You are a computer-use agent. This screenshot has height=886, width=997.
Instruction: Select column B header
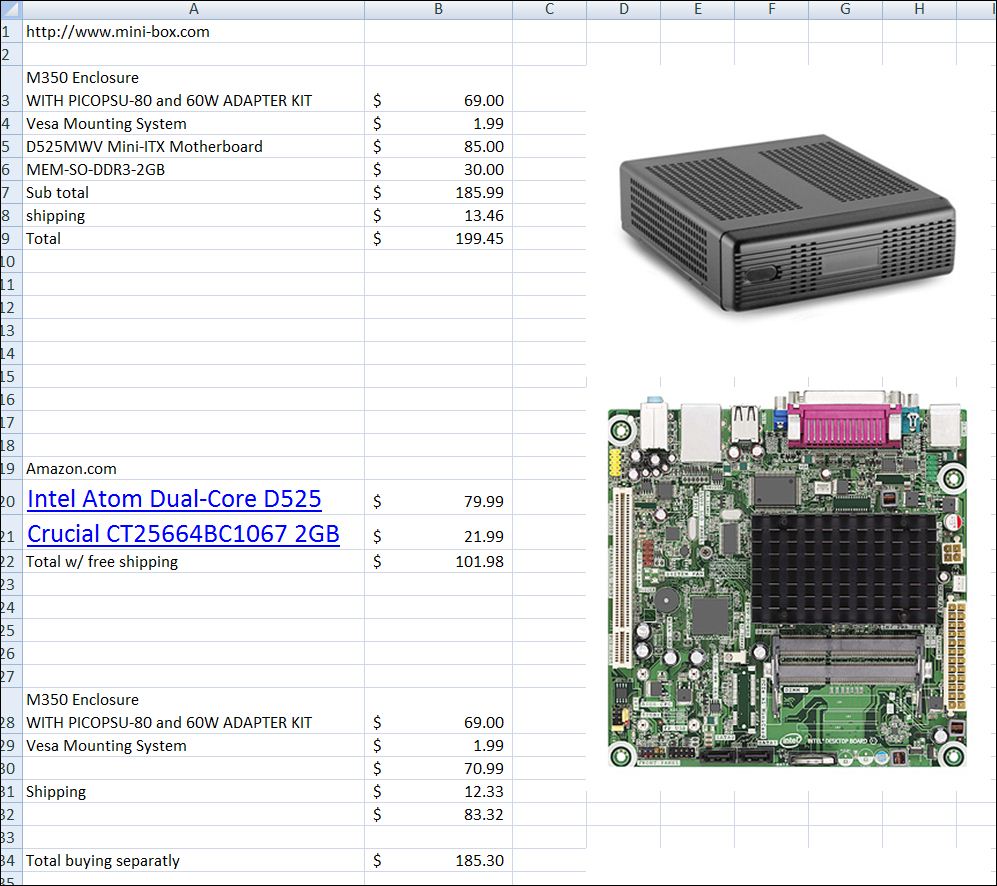point(438,9)
